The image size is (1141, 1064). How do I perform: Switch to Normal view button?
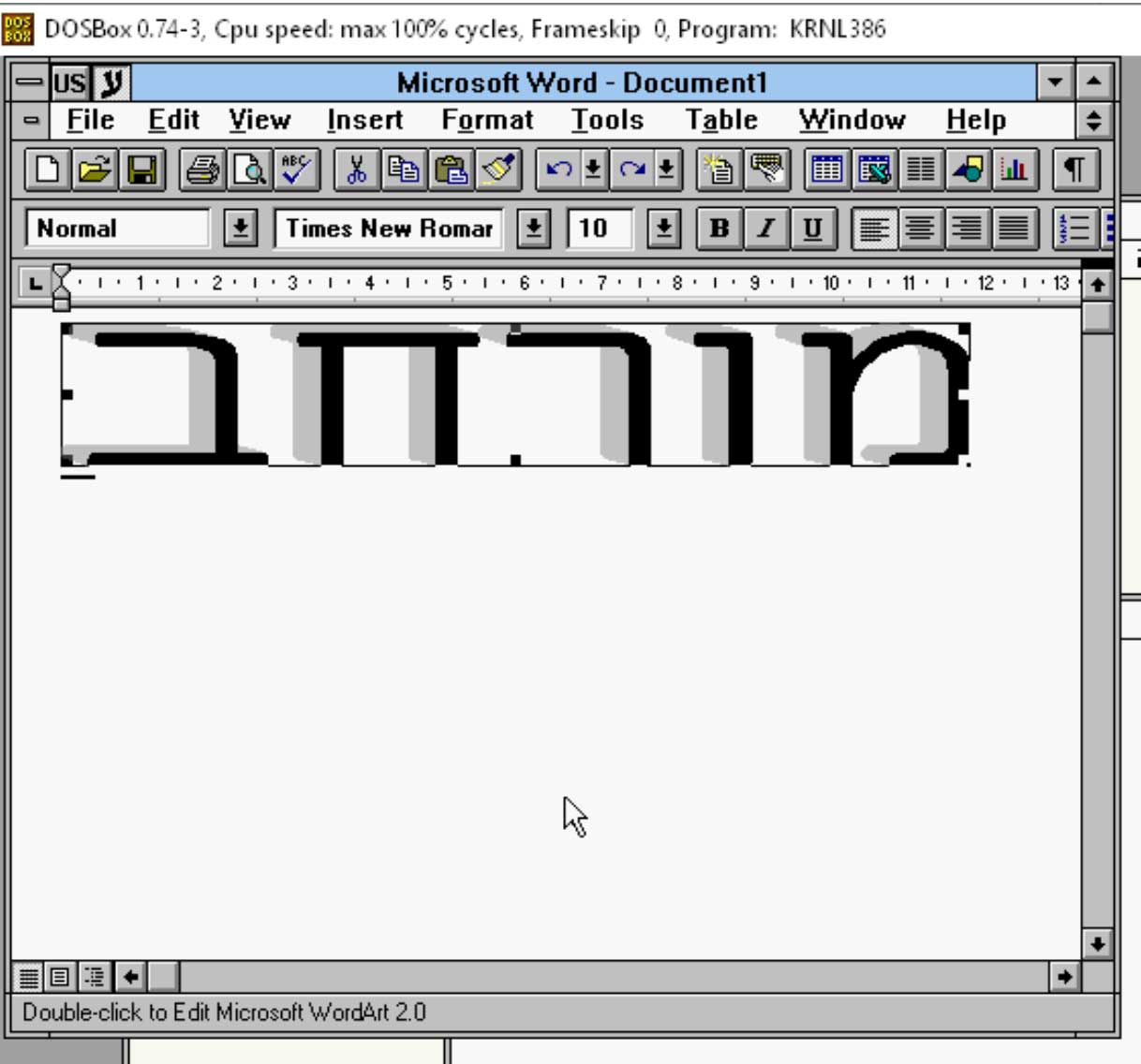pyautogui.click(x=29, y=977)
